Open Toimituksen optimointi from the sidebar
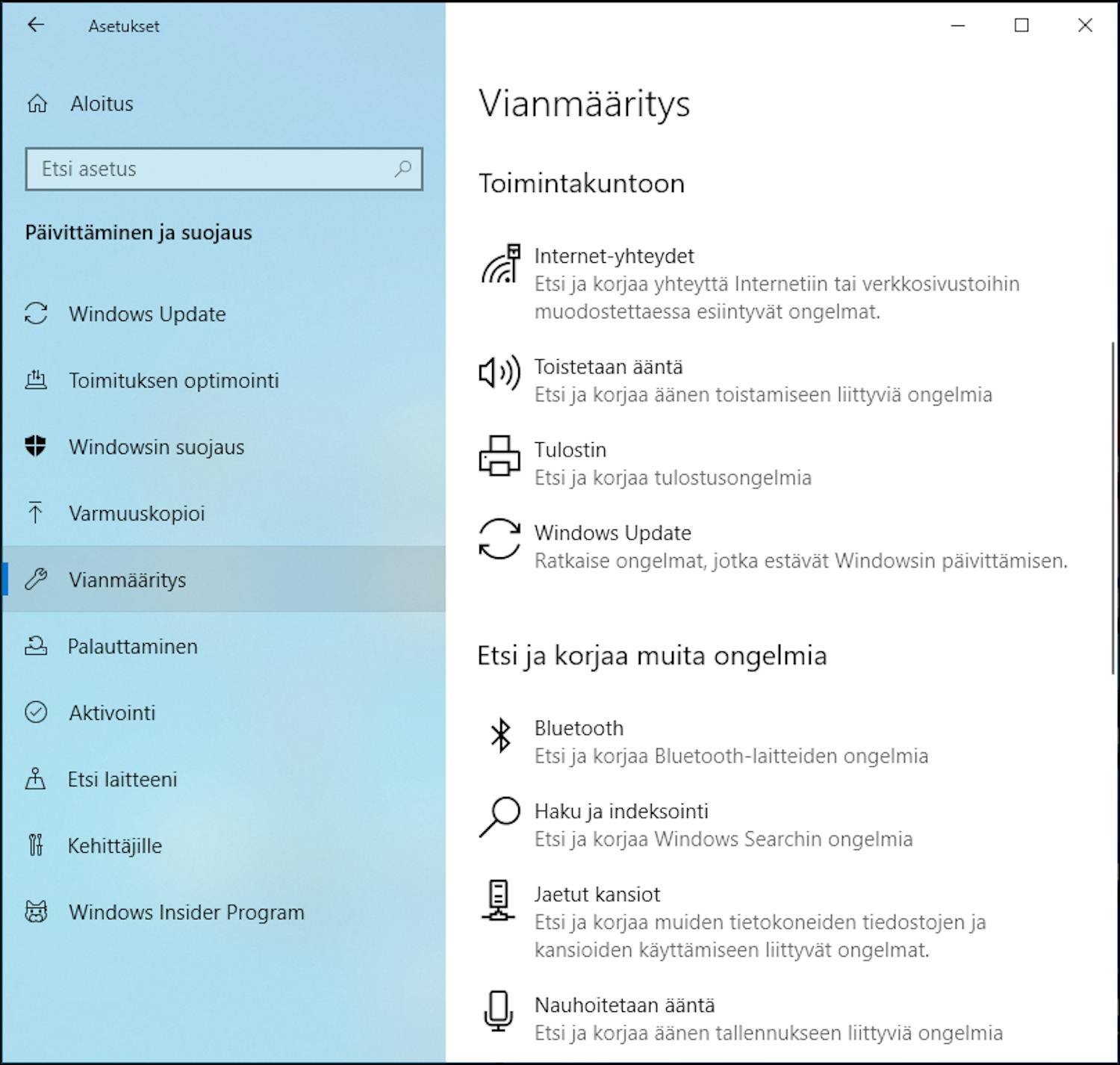Image resolution: width=1120 pixels, height=1065 pixels. (x=173, y=380)
